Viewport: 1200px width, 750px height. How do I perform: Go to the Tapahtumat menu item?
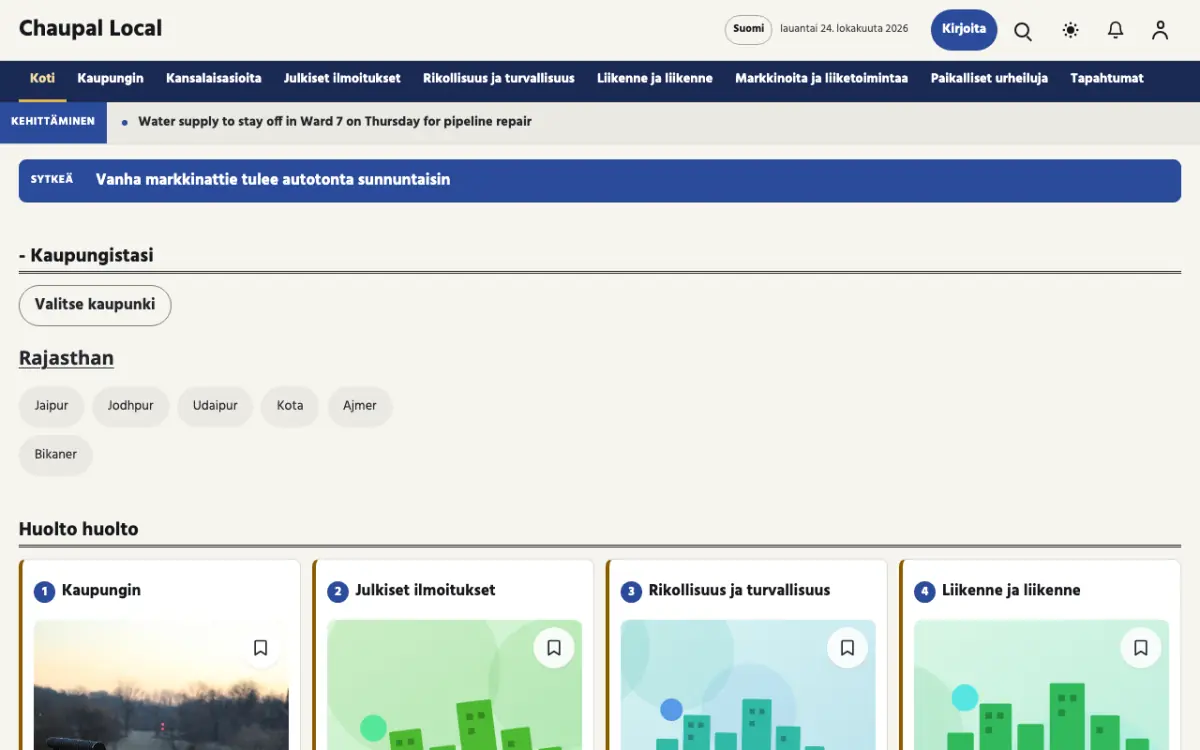pyautogui.click(x=1107, y=78)
